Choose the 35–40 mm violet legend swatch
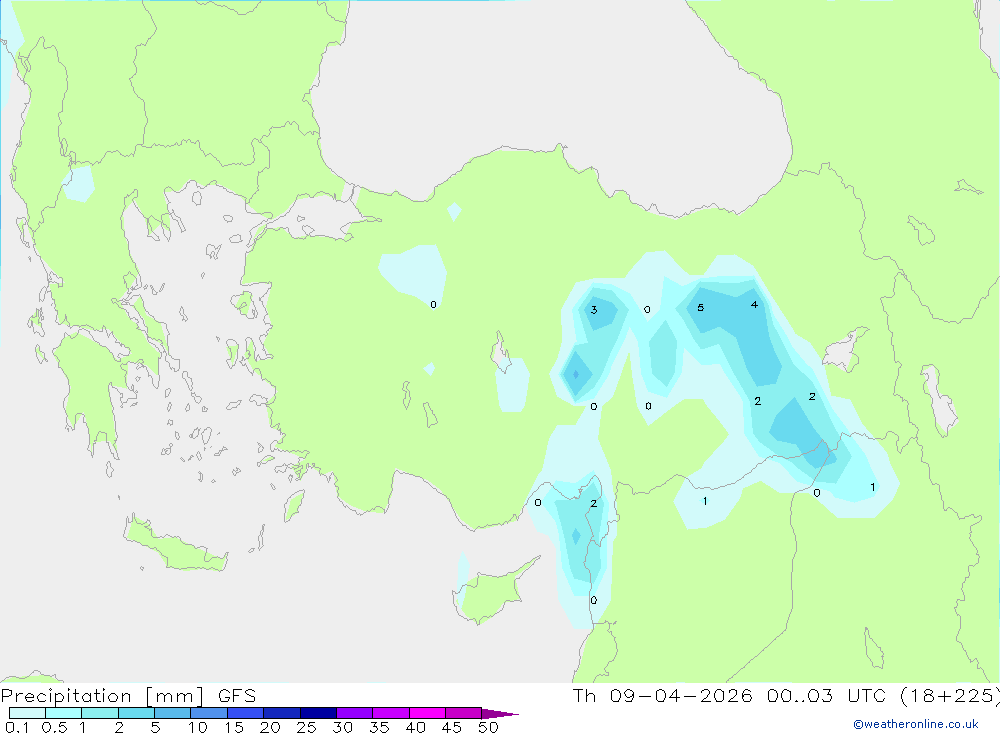This screenshot has height=733, width=1000. 390,713
